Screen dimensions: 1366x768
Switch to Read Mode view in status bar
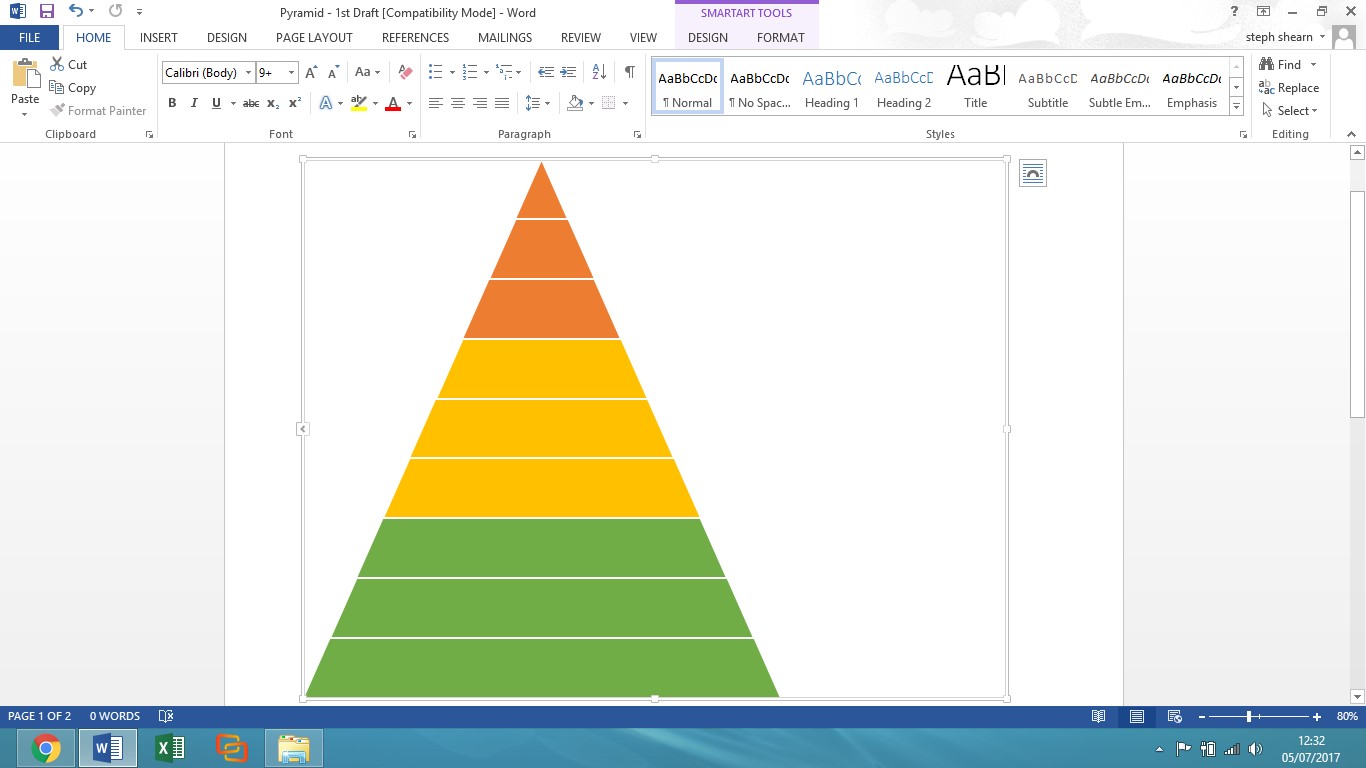(1099, 716)
